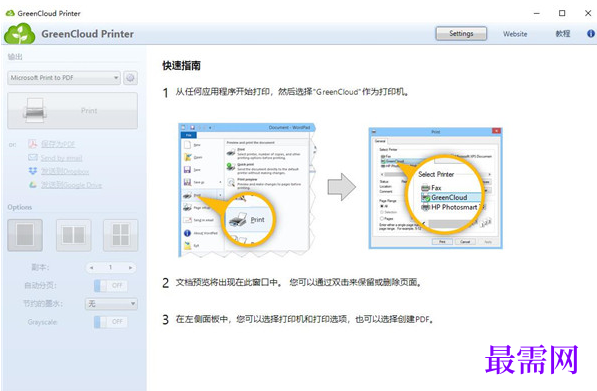Image resolution: width=597 pixels, height=391 pixels.
Task: Click the 保存为PDF link
Action: point(58,144)
